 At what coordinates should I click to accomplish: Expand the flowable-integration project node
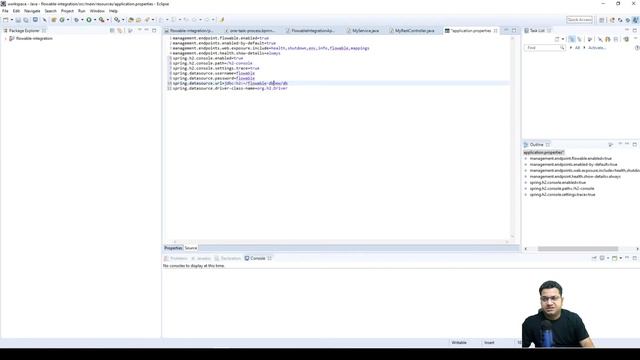[6, 38]
